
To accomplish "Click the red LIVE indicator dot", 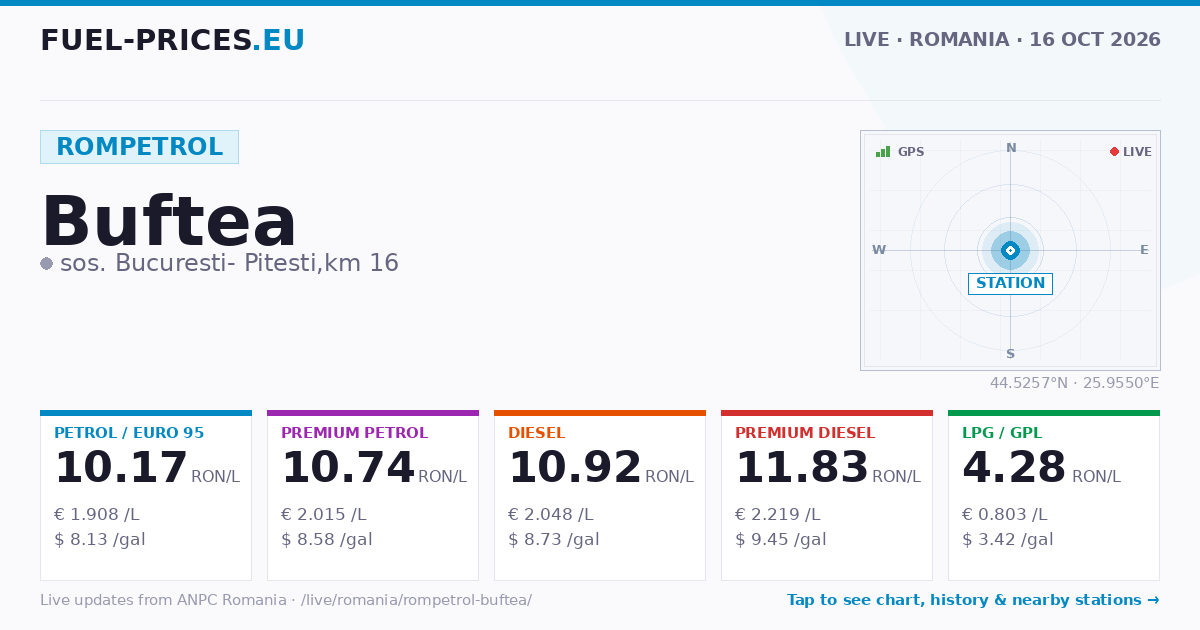I will pyautogui.click(x=1114, y=152).
